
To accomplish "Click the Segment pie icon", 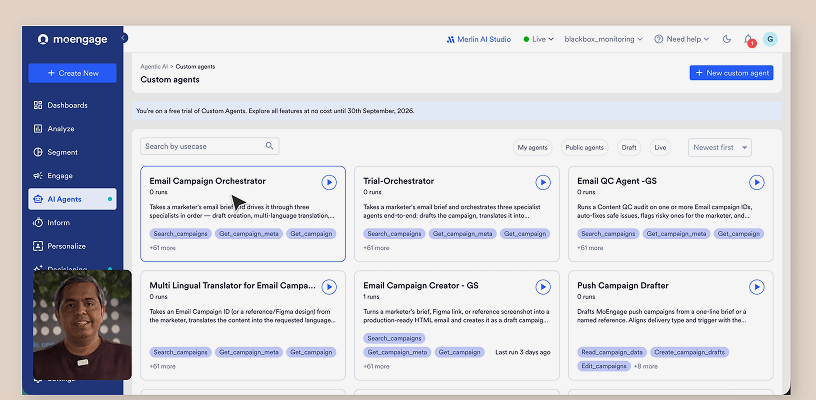I will [37, 152].
